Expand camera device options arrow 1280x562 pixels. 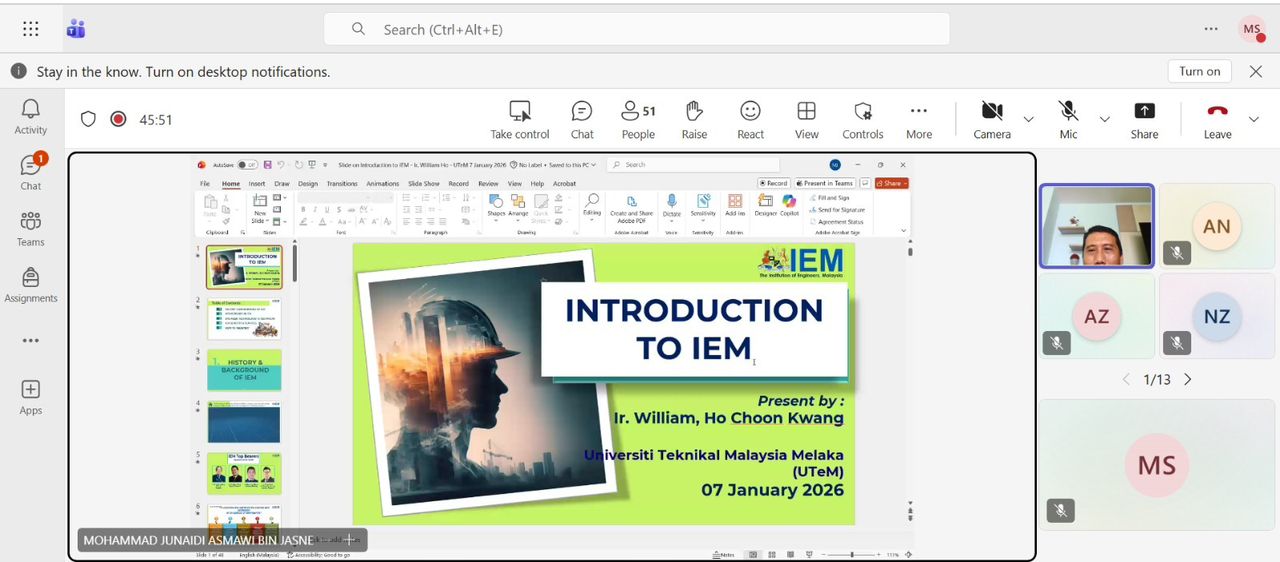coord(1029,119)
